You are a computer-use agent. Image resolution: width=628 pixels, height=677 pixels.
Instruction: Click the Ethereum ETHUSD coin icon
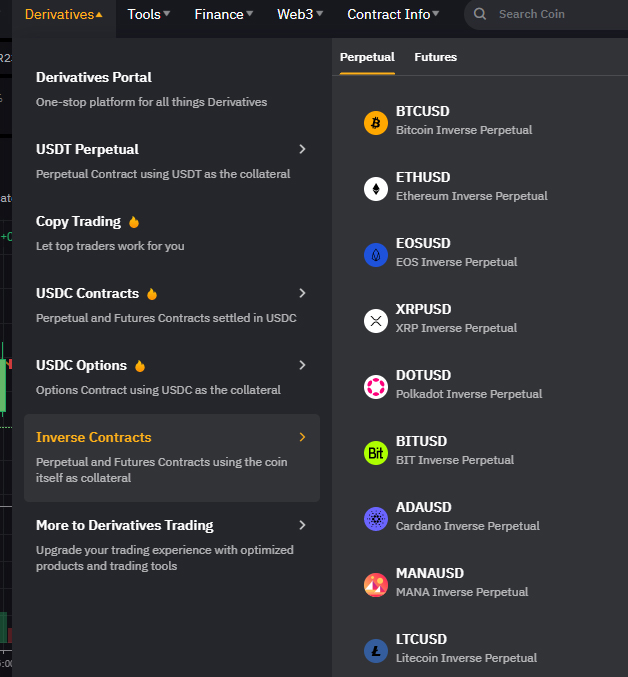coord(376,189)
